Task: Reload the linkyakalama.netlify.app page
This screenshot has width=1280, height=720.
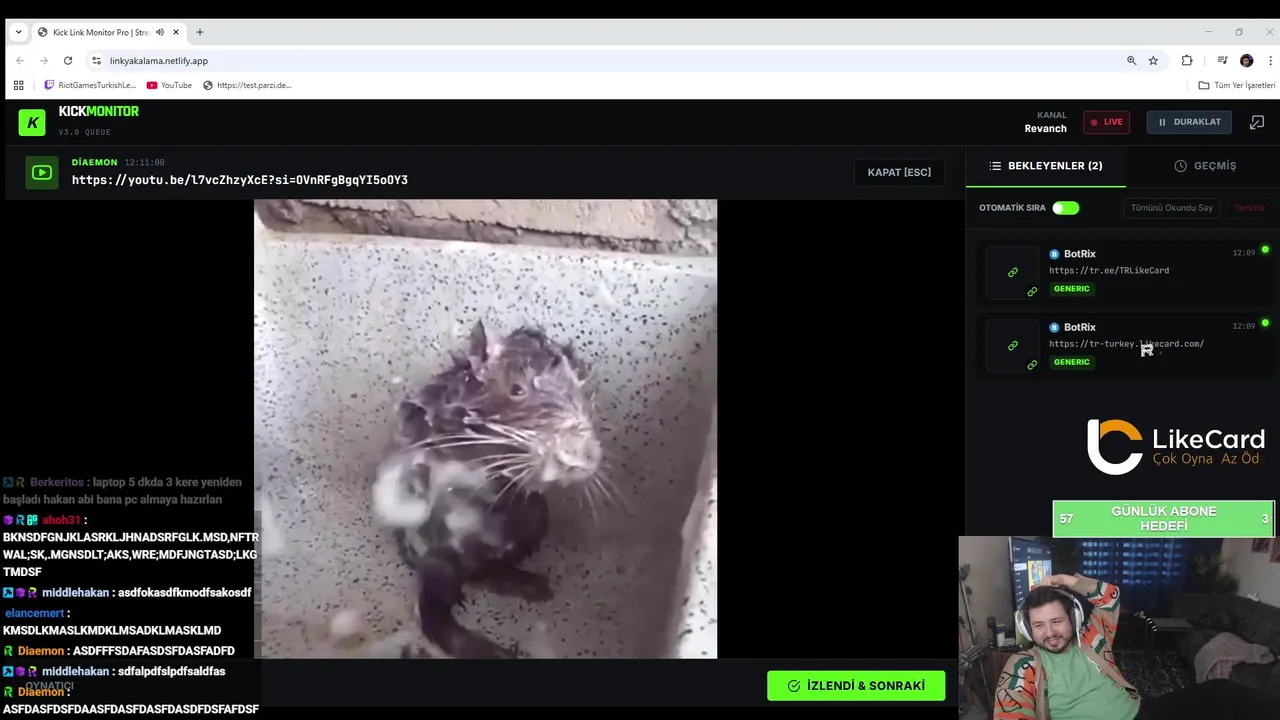Action: 68,61
